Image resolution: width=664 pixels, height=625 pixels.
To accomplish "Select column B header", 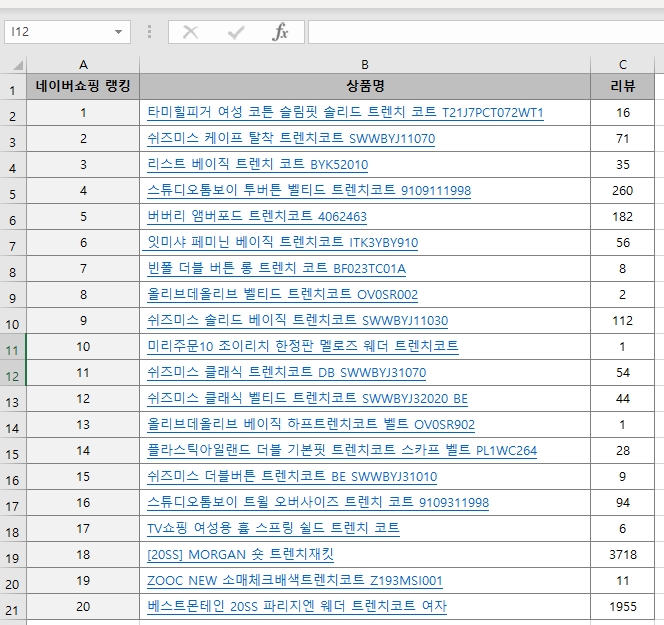I will [x=365, y=65].
